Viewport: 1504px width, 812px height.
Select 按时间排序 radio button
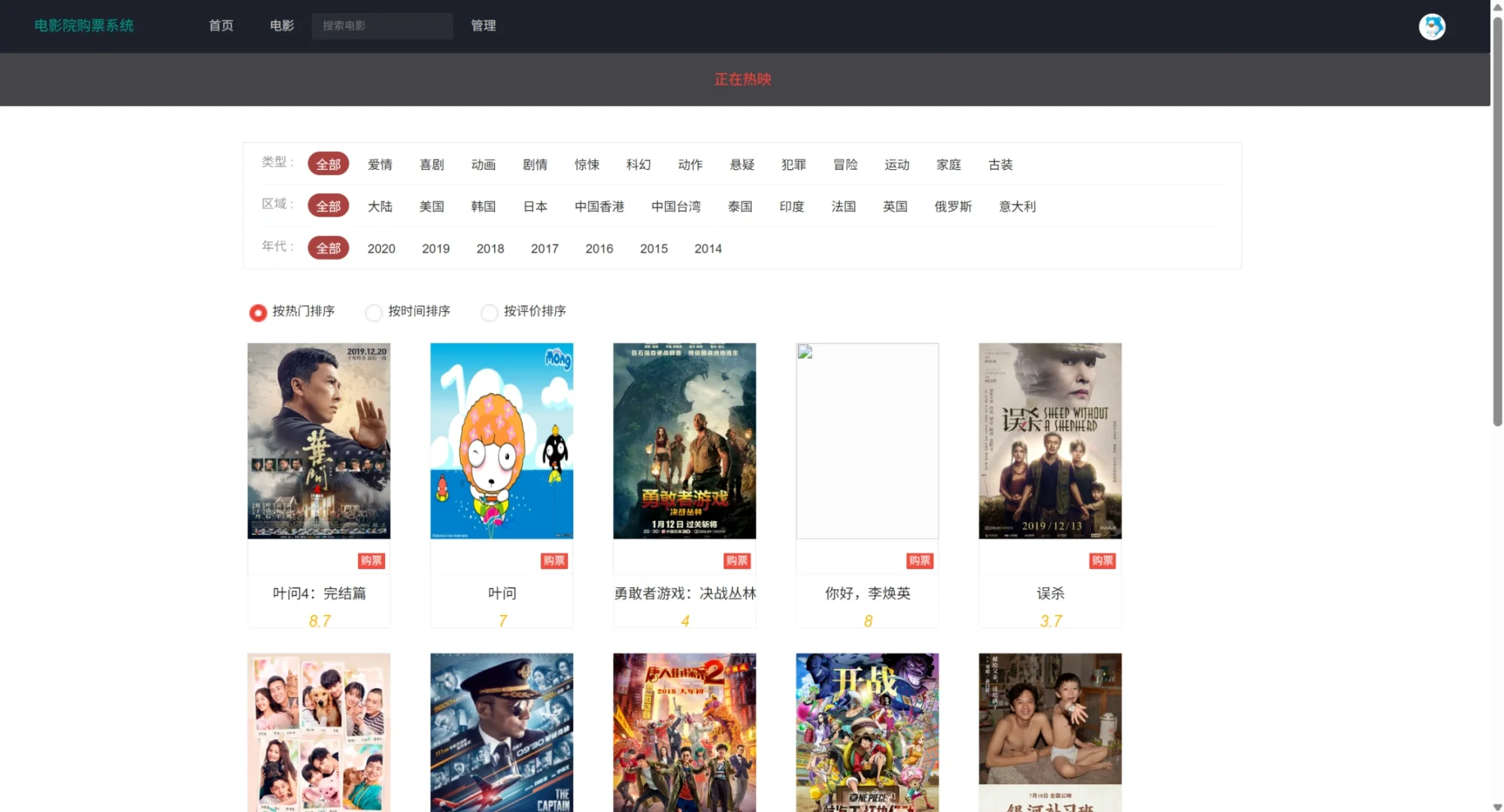pyautogui.click(x=374, y=313)
